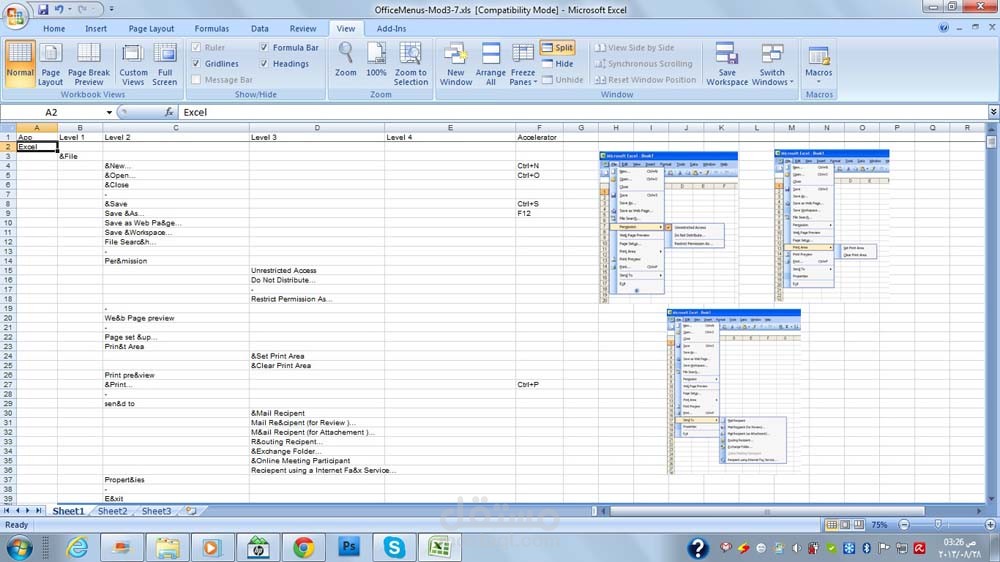Switch to Normal view

(20, 64)
